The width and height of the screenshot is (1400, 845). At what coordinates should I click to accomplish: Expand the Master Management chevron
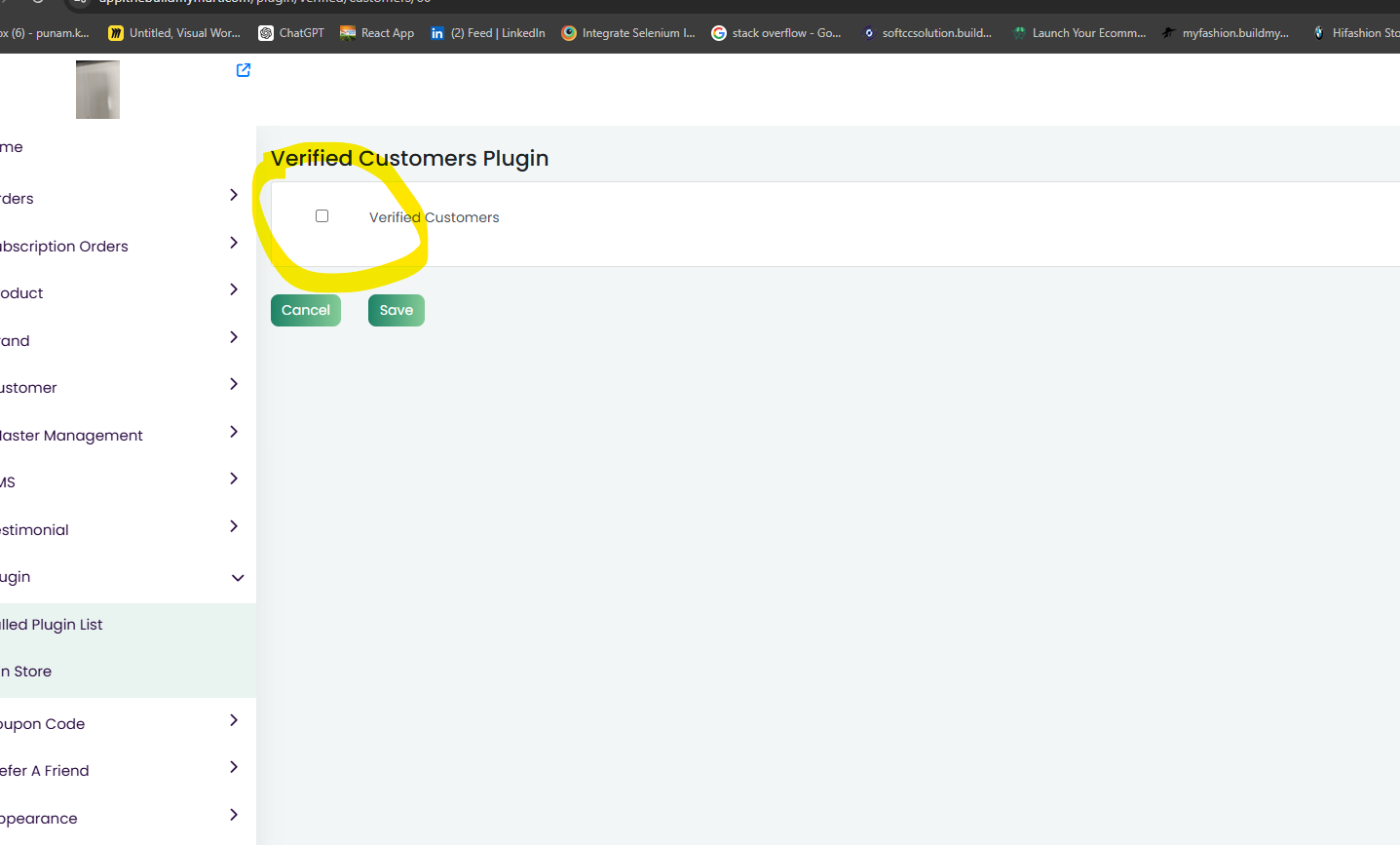pyautogui.click(x=234, y=432)
